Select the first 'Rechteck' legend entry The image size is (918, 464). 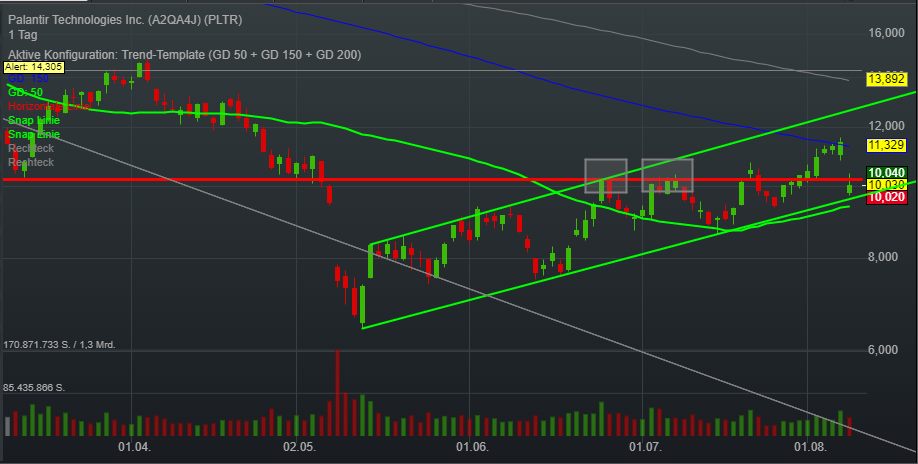click(x=31, y=149)
